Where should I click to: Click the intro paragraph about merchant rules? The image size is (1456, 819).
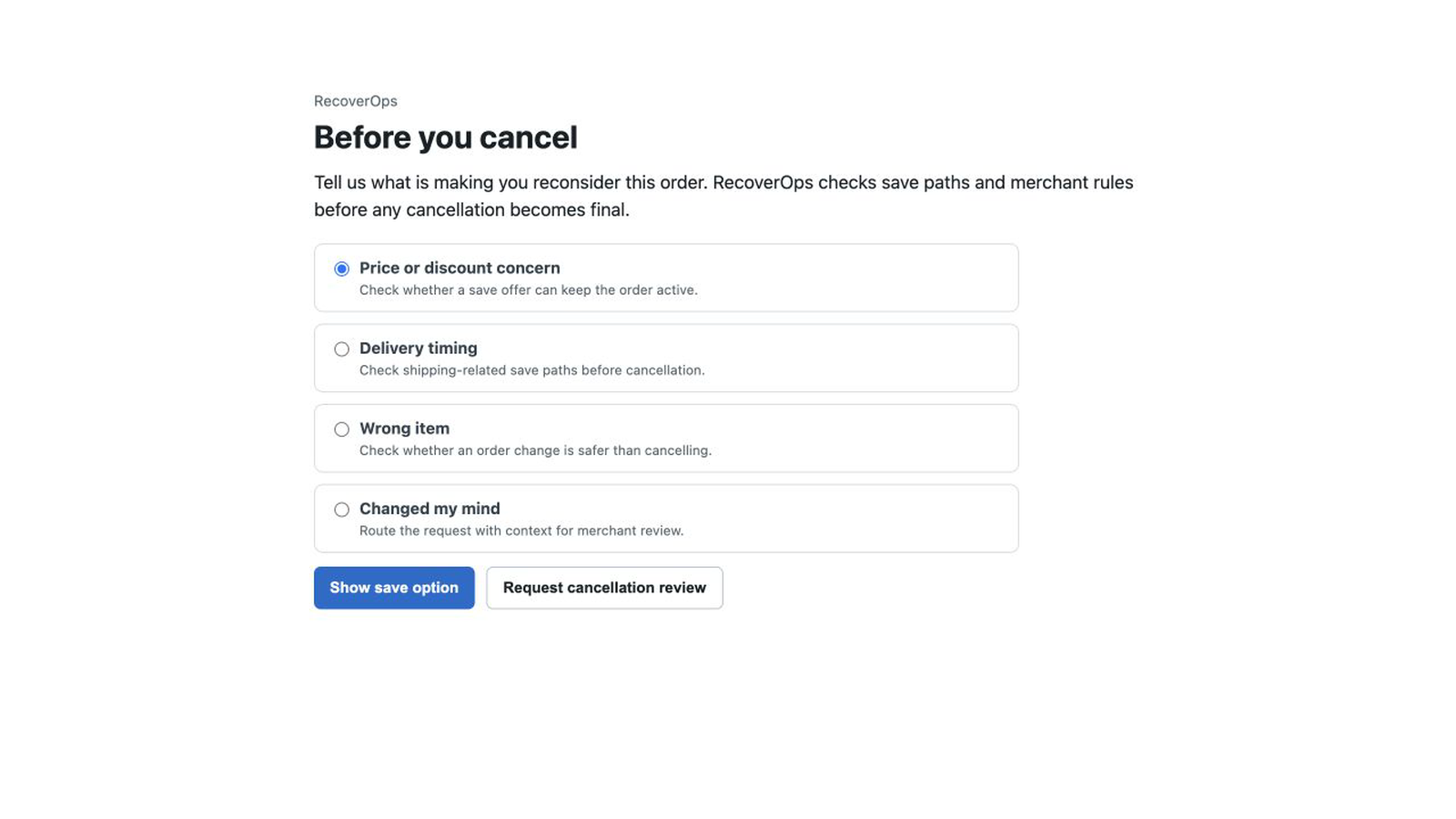pyautogui.click(x=723, y=196)
